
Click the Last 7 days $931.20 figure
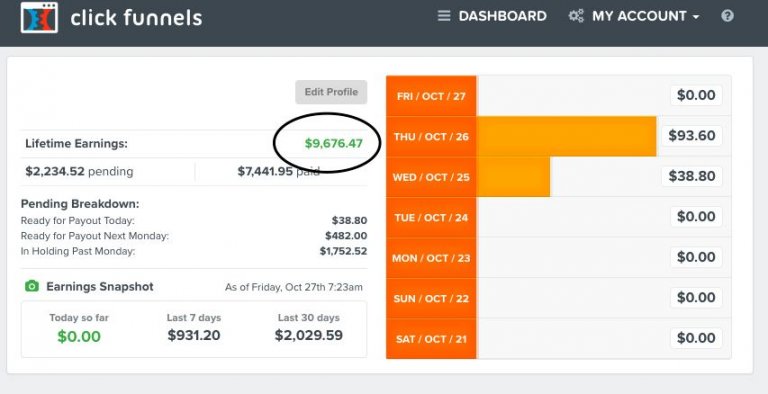(193, 335)
